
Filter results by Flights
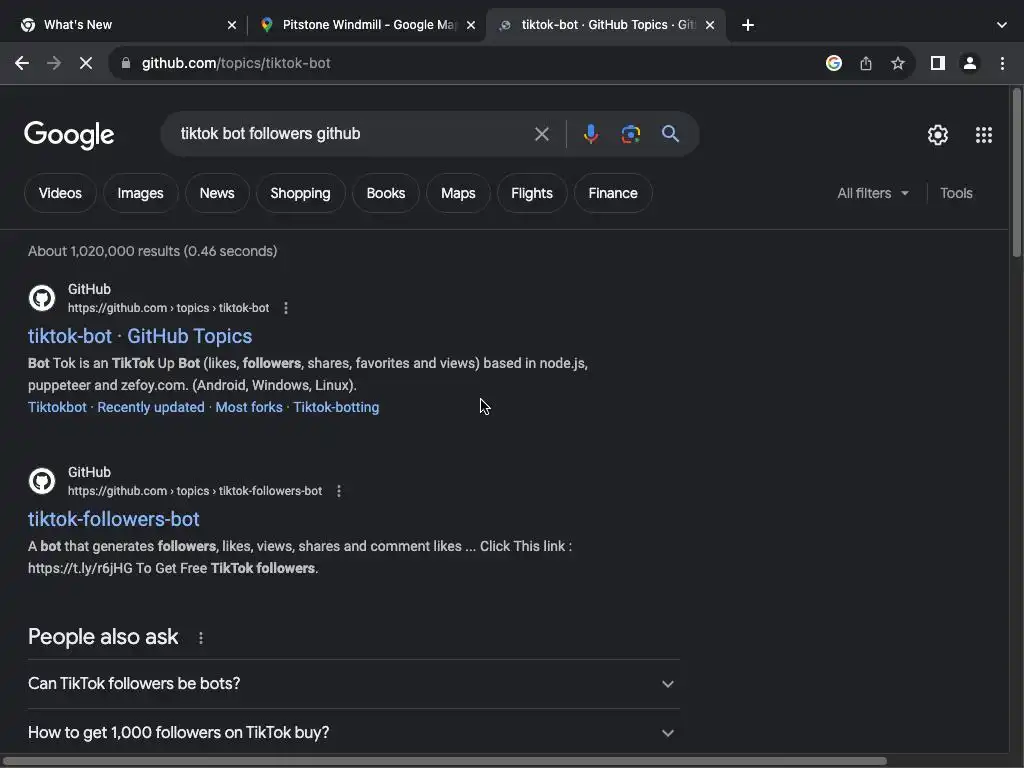pyautogui.click(x=532, y=193)
